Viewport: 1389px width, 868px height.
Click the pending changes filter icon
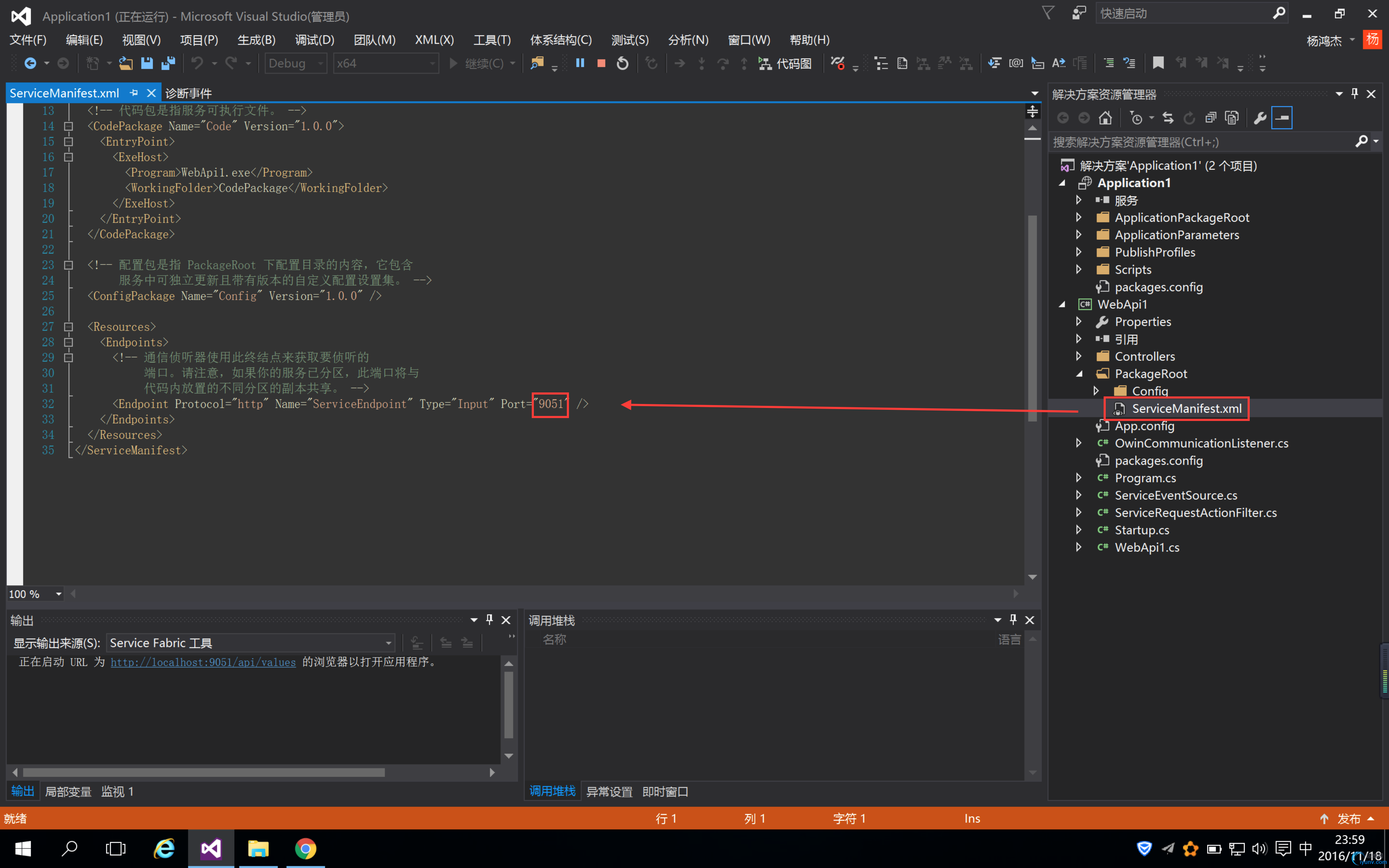(1136, 118)
